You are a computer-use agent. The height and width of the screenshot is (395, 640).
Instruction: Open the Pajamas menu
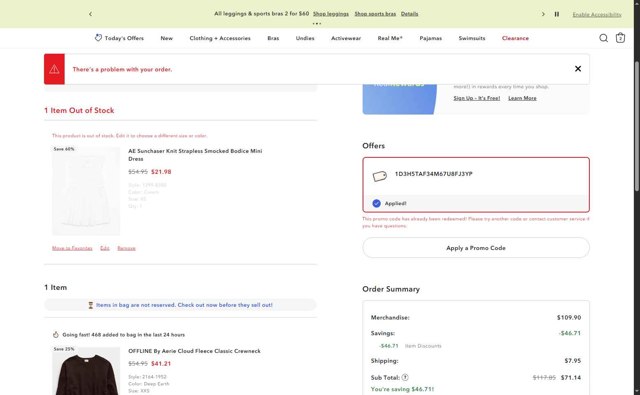(431, 38)
